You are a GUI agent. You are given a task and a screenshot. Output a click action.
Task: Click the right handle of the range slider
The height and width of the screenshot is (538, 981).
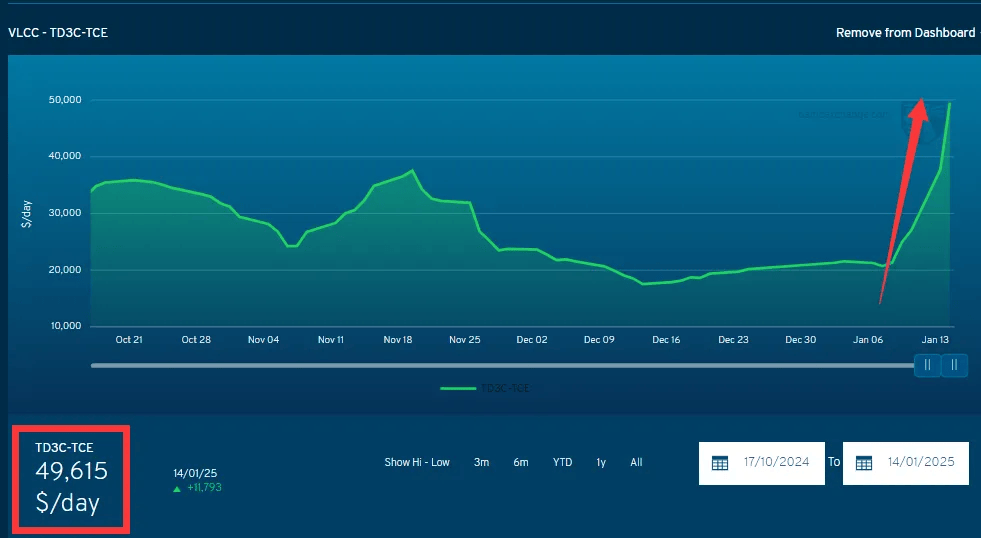(x=954, y=365)
